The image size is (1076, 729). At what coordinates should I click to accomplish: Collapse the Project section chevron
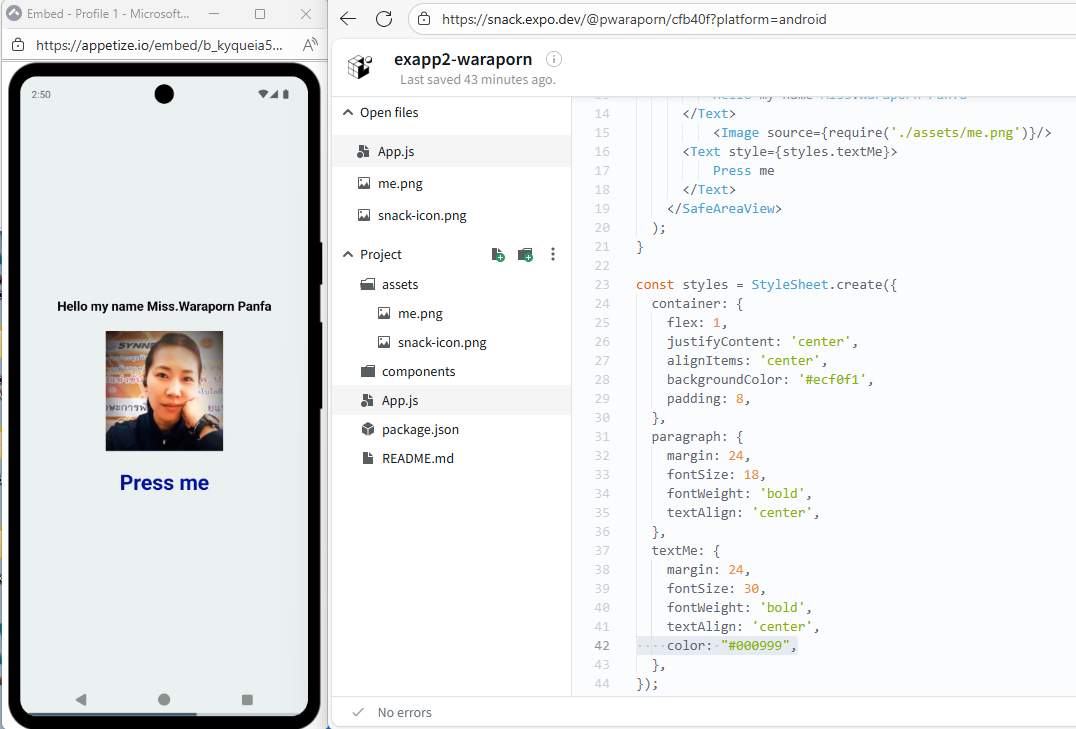coord(347,255)
